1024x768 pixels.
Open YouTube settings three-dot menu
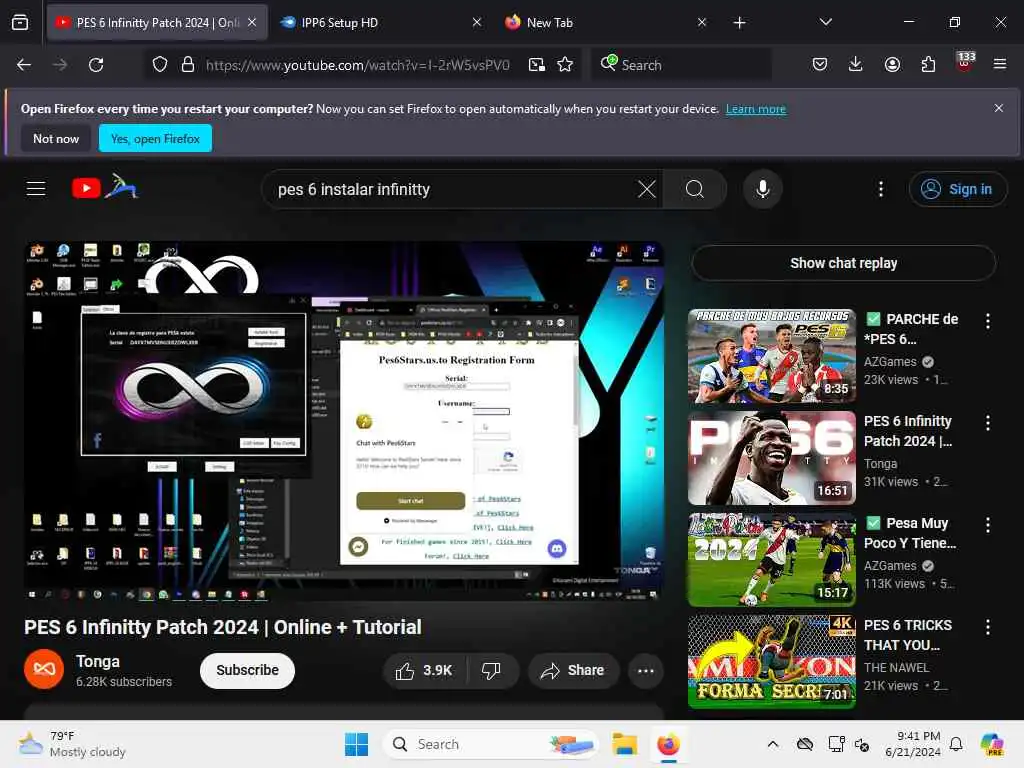(881, 189)
